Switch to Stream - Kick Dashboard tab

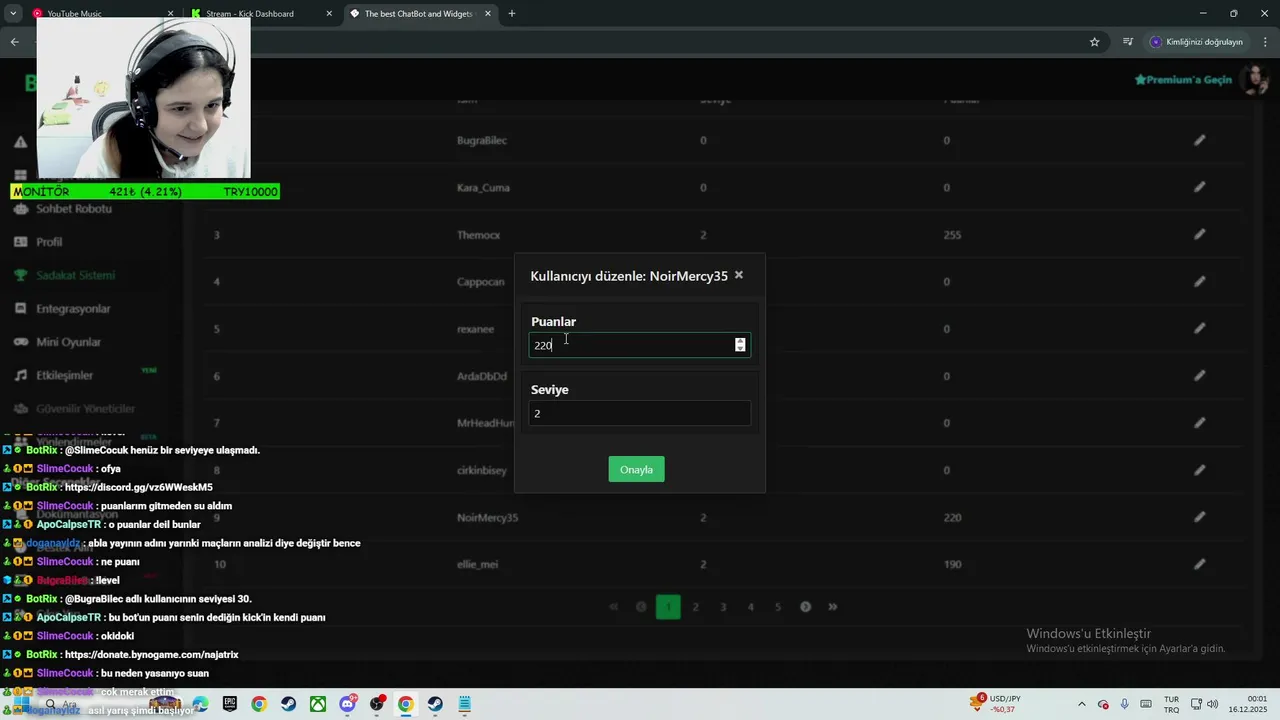pyautogui.click(x=262, y=14)
